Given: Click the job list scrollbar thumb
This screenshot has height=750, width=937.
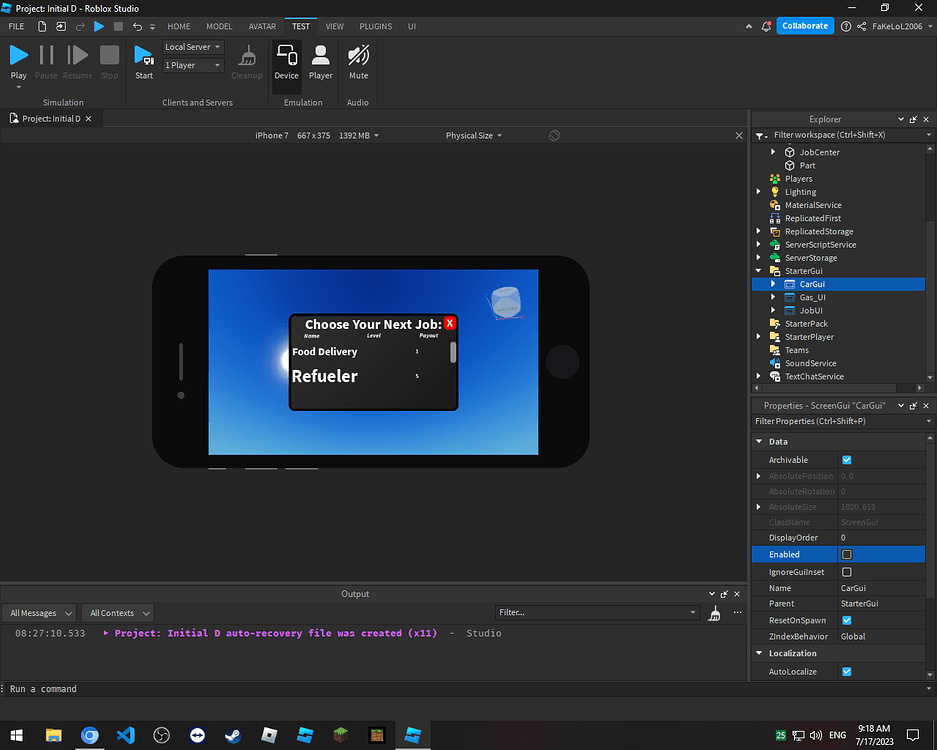Looking at the screenshot, I should pos(453,352).
